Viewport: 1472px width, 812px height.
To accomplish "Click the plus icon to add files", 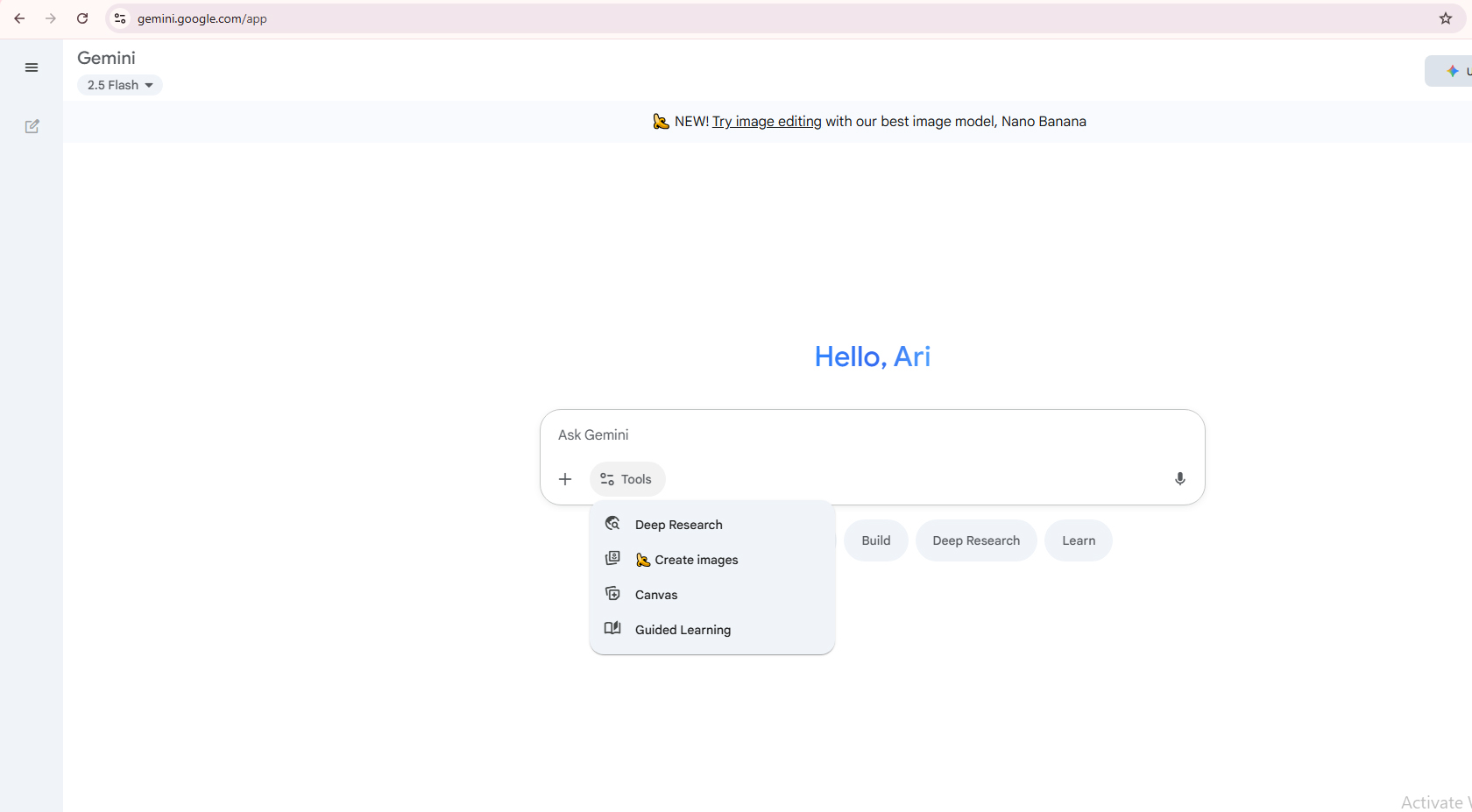I will [565, 479].
